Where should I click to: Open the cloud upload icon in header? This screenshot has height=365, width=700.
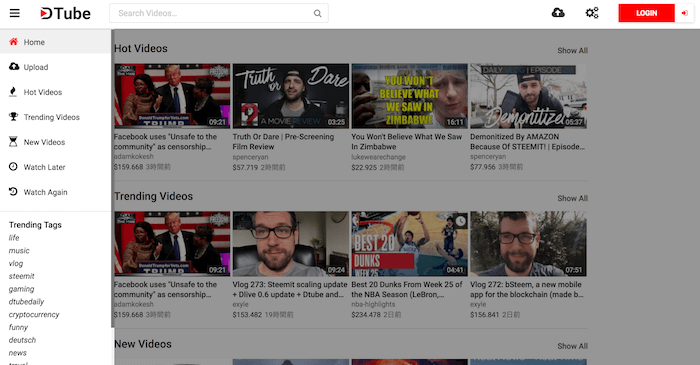[558, 12]
